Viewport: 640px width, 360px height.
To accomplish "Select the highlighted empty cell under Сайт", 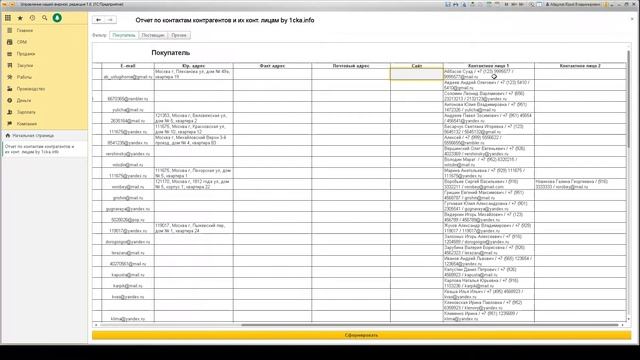I will [x=417, y=74].
